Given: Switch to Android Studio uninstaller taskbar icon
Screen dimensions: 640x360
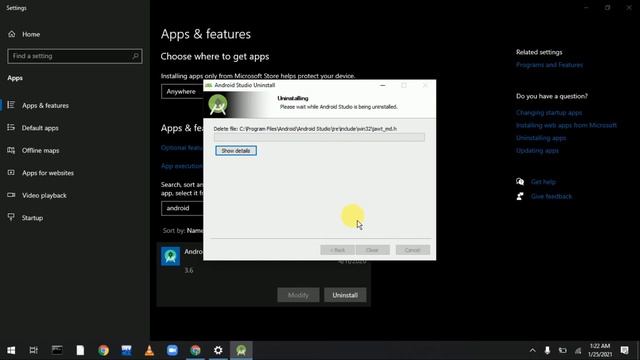Looking at the screenshot, I should [x=241, y=350].
